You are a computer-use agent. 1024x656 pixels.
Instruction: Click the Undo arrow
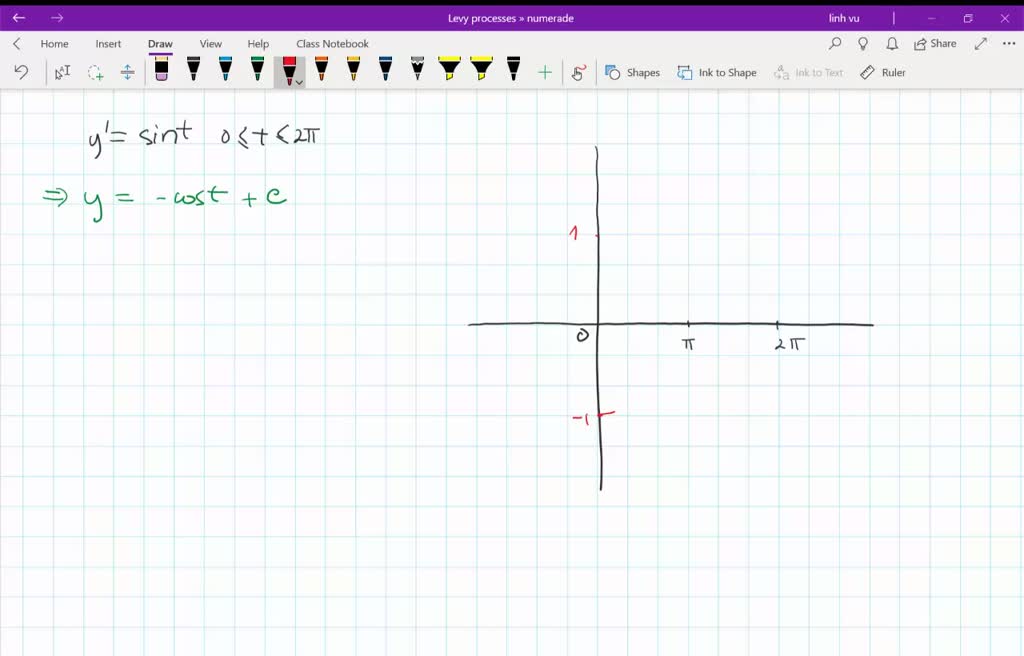coord(20,71)
